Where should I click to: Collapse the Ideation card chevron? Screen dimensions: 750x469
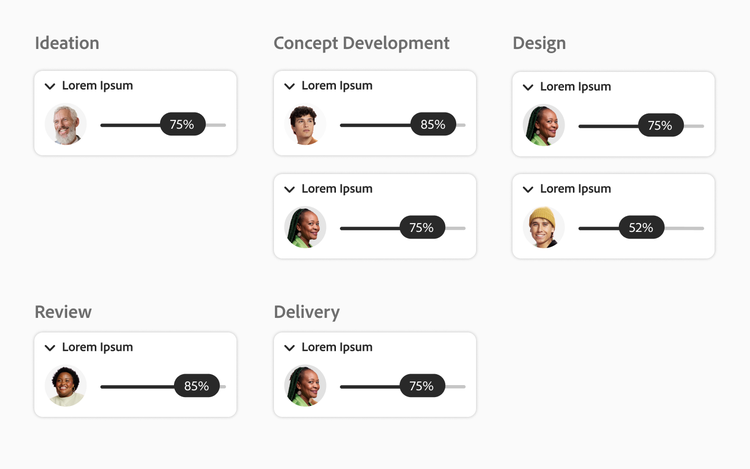click(50, 87)
